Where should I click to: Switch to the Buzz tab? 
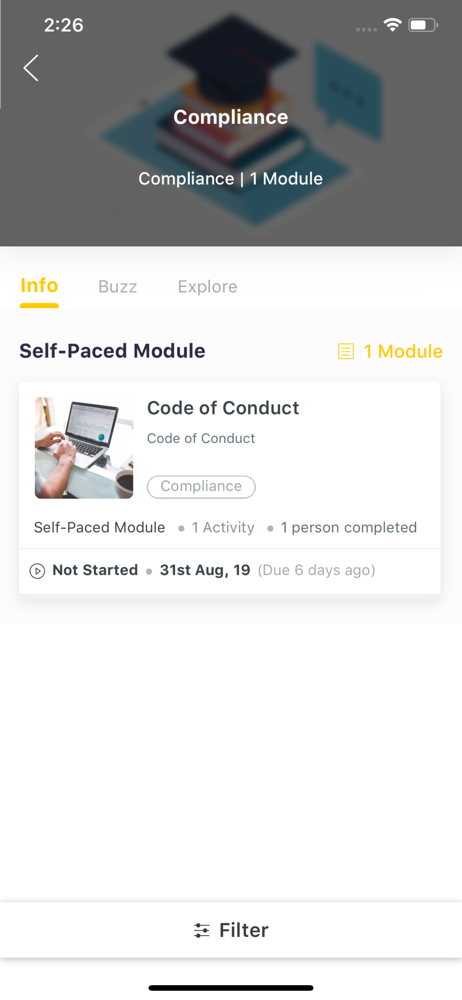(x=117, y=287)
